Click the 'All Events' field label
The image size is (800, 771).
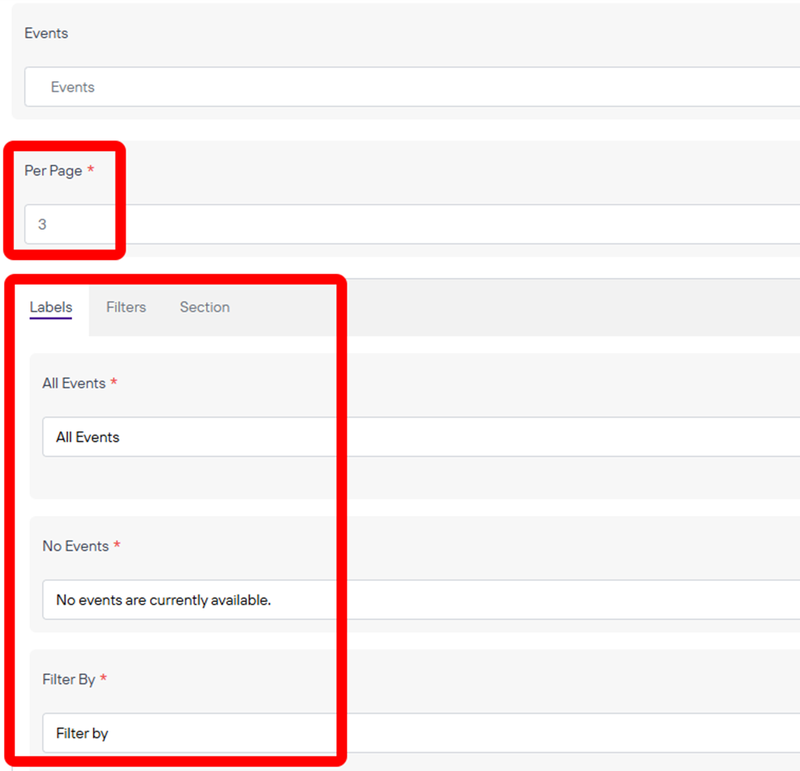pos(74,383)
